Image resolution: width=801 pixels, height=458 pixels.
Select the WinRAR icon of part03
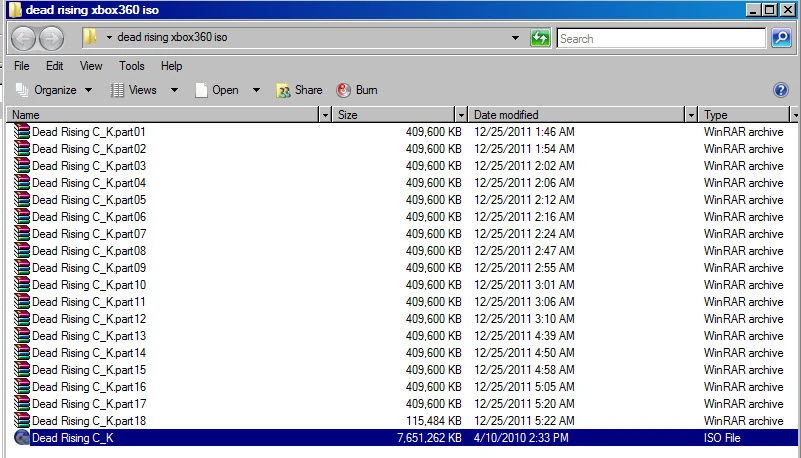(21, 165)
